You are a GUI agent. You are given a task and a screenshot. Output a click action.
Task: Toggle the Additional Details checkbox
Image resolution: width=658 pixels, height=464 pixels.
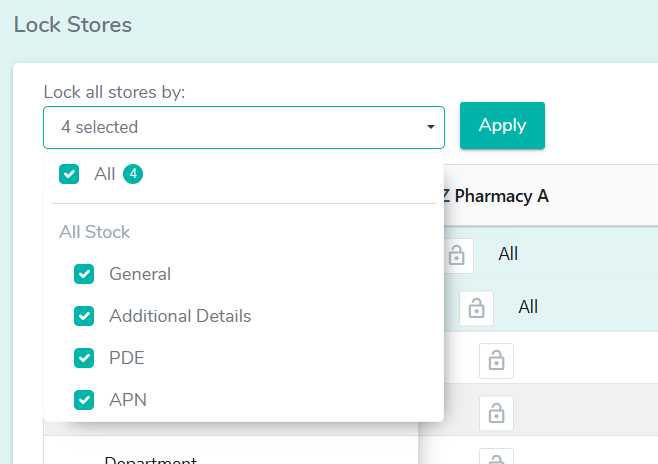tap(84, 316)
